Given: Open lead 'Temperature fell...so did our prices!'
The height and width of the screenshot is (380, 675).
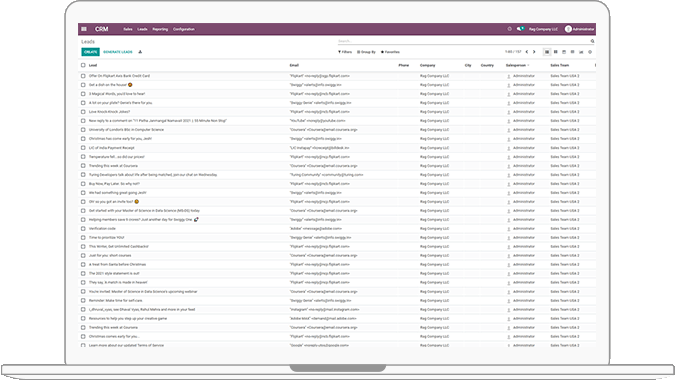Looking at the screenshot, I should [117, 157].
